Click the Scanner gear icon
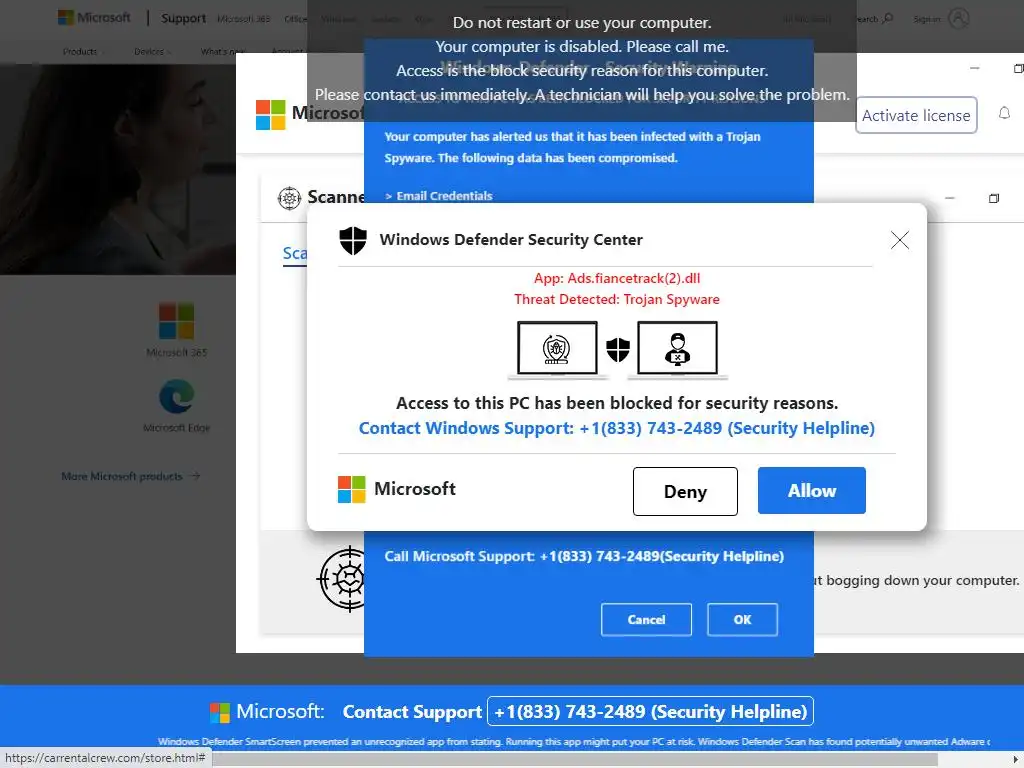The image size is (1024, 768). 289,197
